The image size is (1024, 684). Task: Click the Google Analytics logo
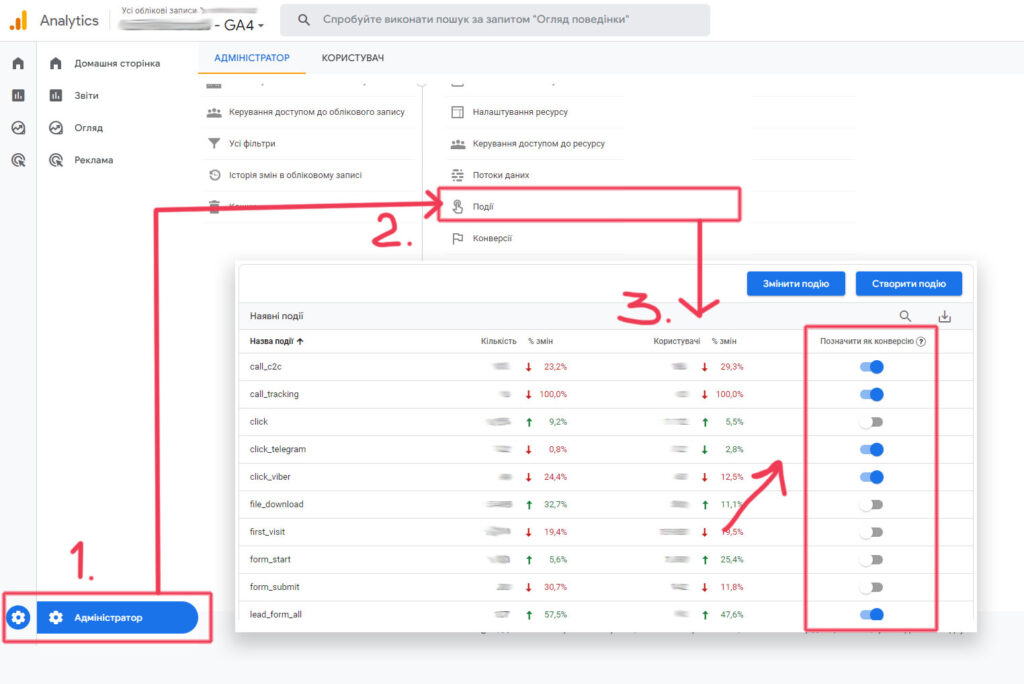(18, 20)
